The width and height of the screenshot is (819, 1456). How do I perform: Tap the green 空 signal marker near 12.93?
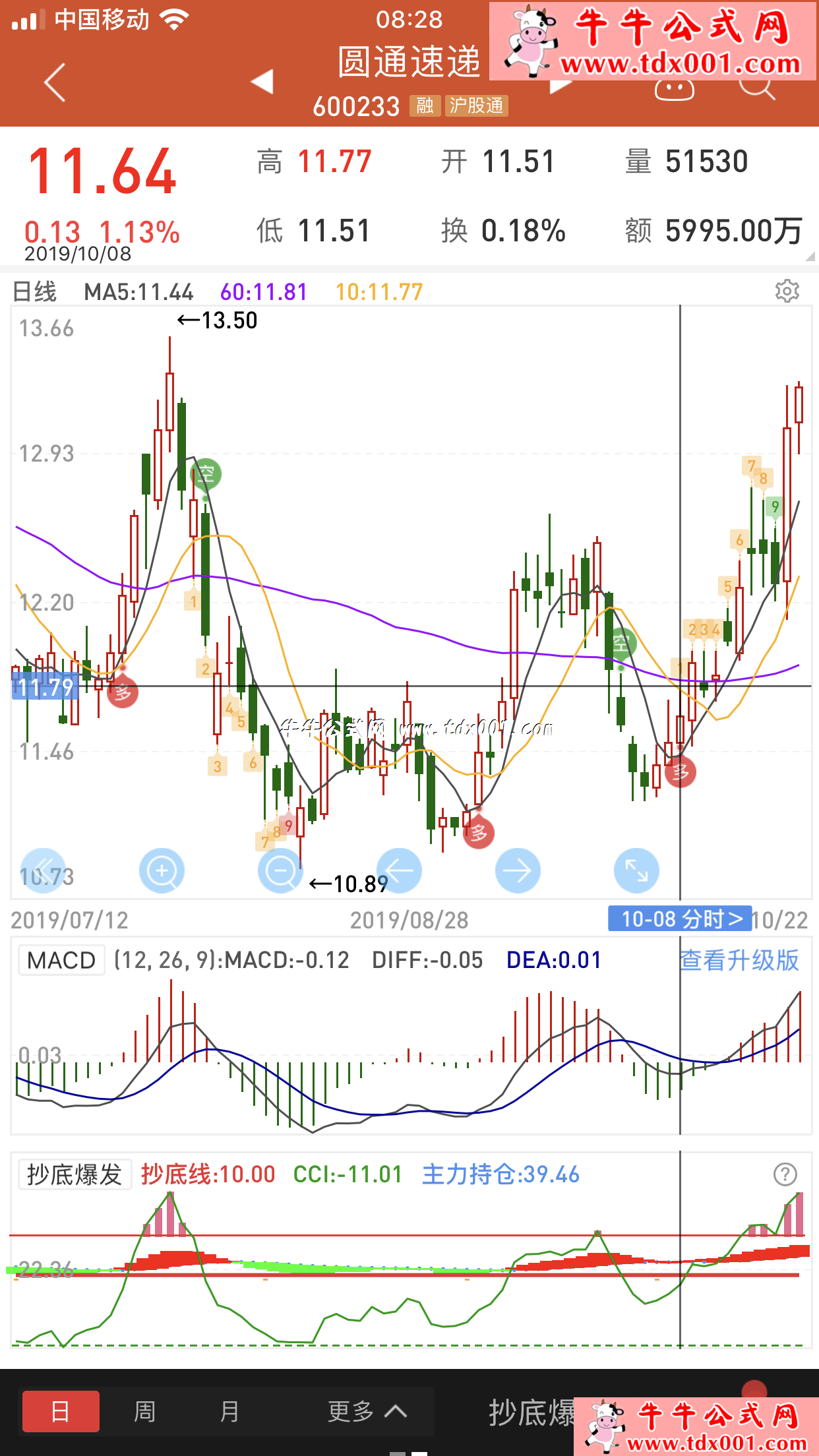[x=206, y=473]
